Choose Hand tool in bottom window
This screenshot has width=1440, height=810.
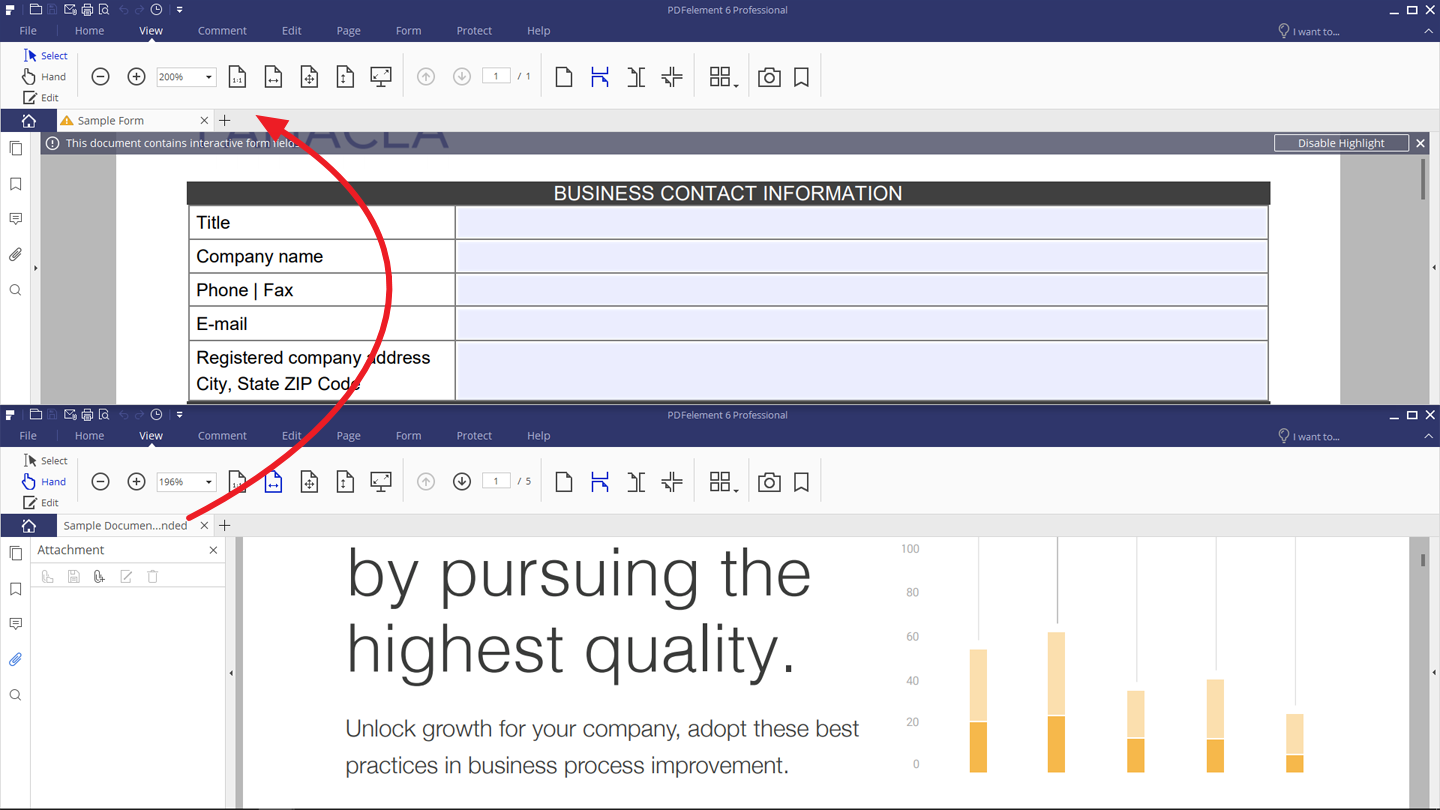(x=44, y=482)
